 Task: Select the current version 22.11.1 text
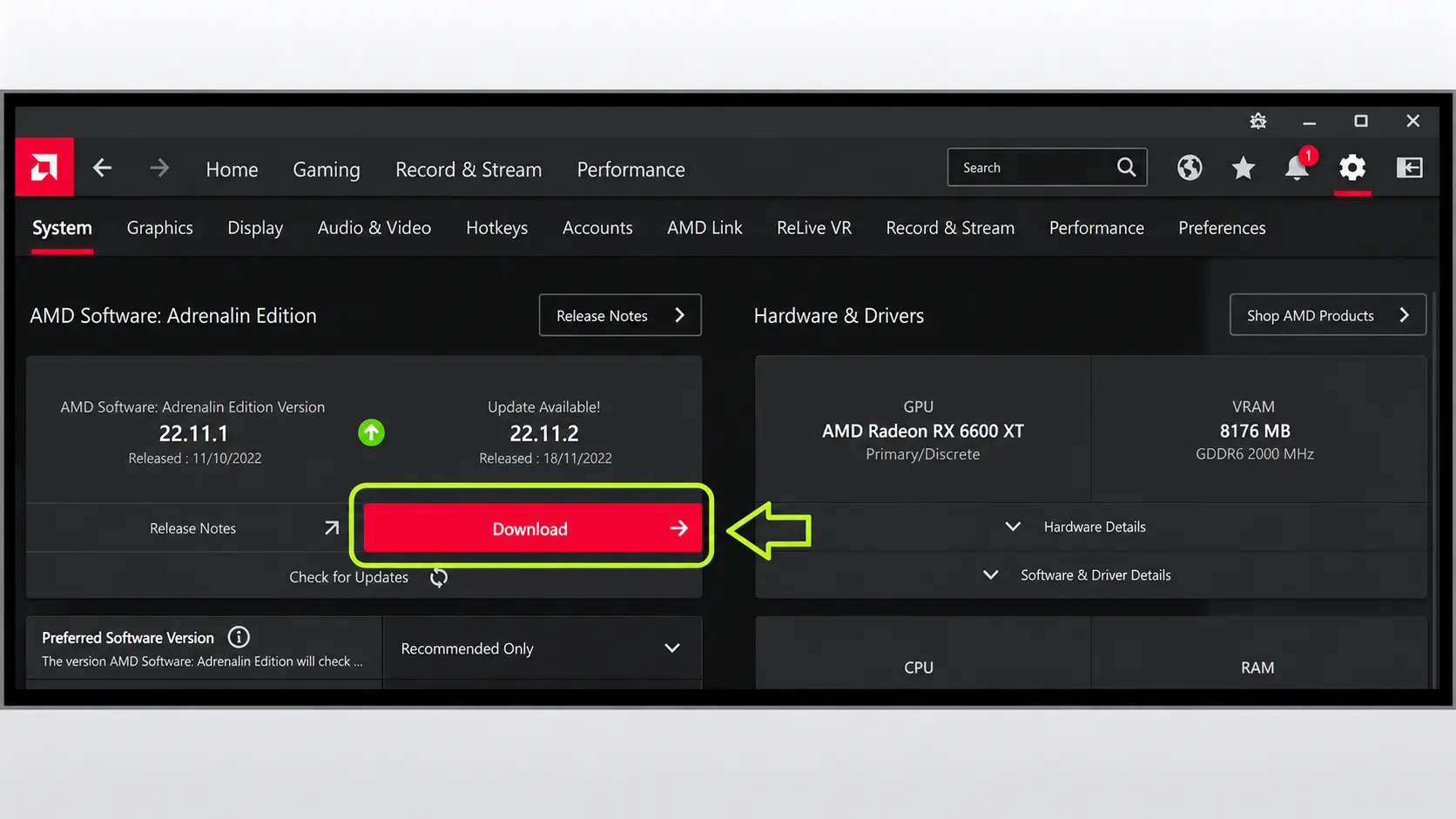point(193,433)
